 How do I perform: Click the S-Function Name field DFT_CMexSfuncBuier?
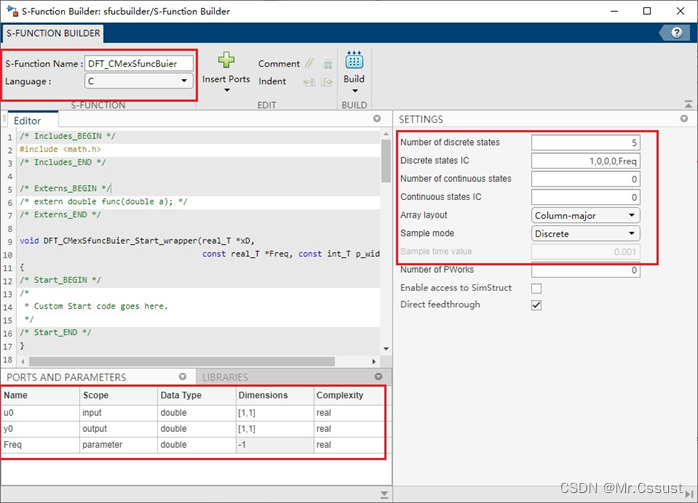(x=139, y=63)
